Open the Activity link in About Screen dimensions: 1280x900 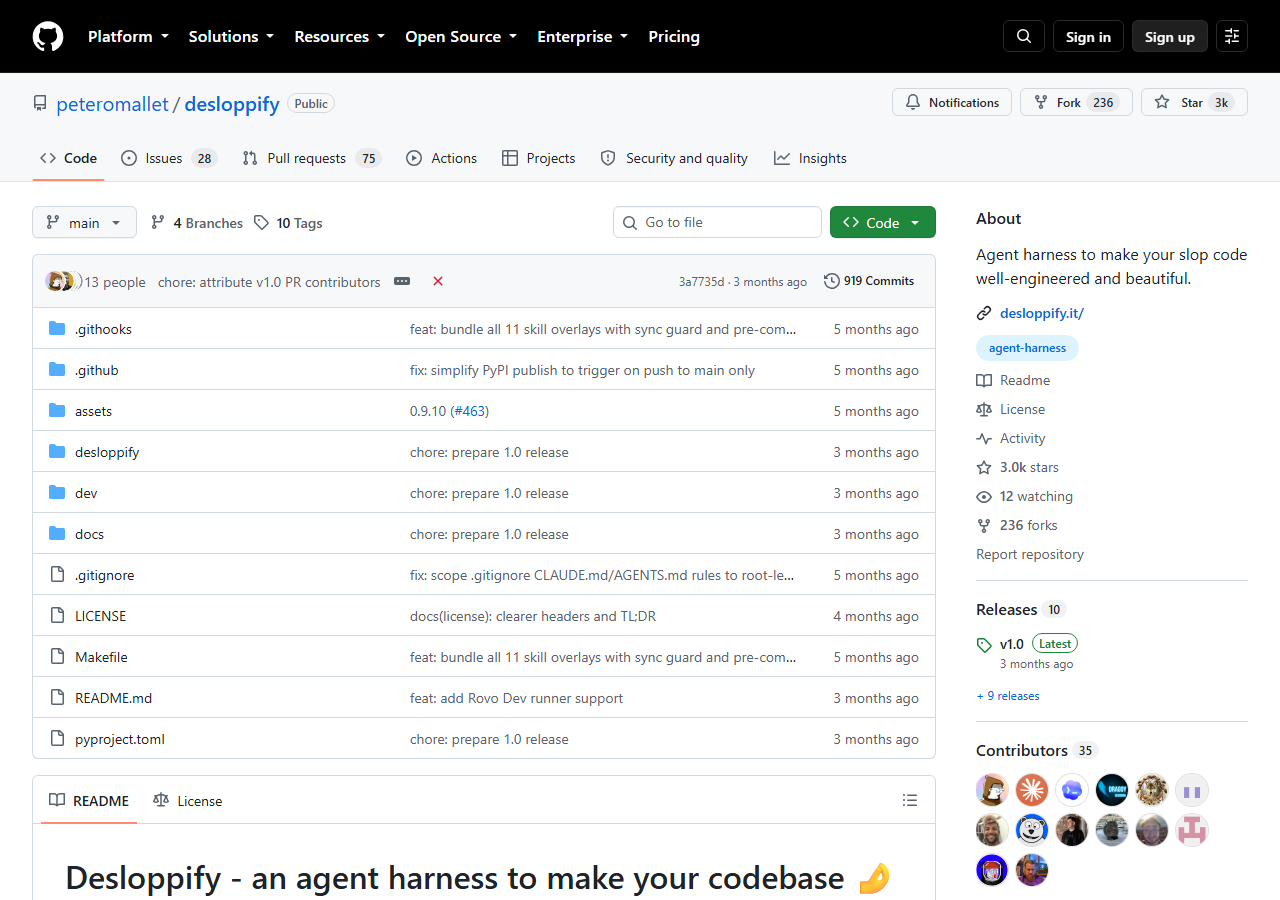pyautogui.click(x=1011, y=438)
